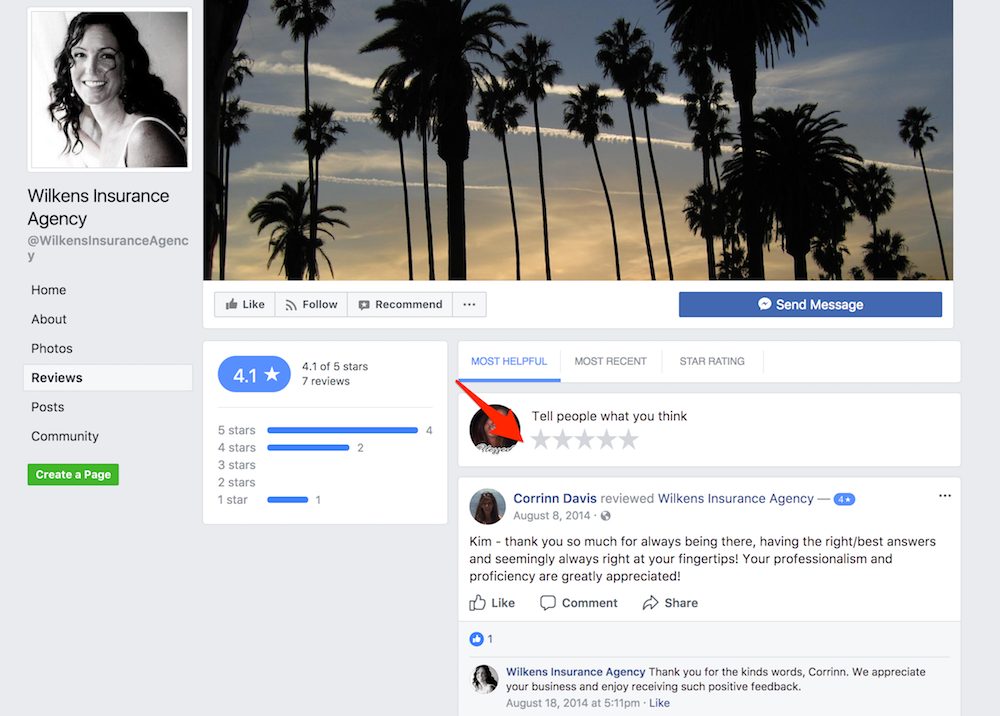This screenshot has width=1000, height=716.
Task: Open Reviews in the left sidebar
Action: [108, 377]
